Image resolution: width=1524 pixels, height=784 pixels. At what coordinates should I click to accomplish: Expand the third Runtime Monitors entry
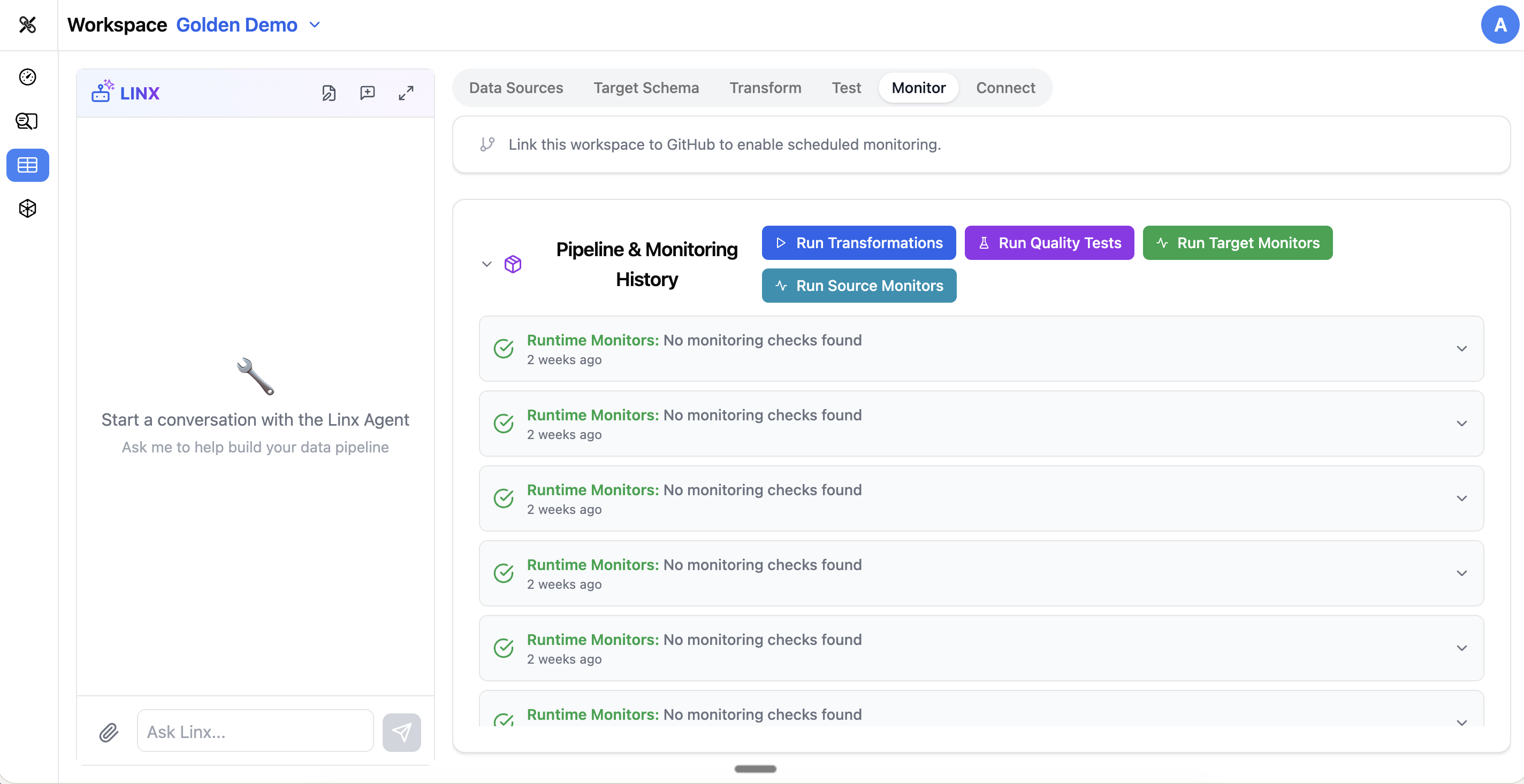click(x=1461, y=498)
